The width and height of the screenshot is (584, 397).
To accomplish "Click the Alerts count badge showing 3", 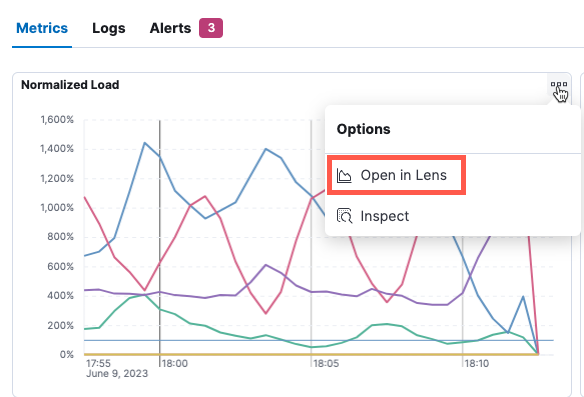I will 211,28.
